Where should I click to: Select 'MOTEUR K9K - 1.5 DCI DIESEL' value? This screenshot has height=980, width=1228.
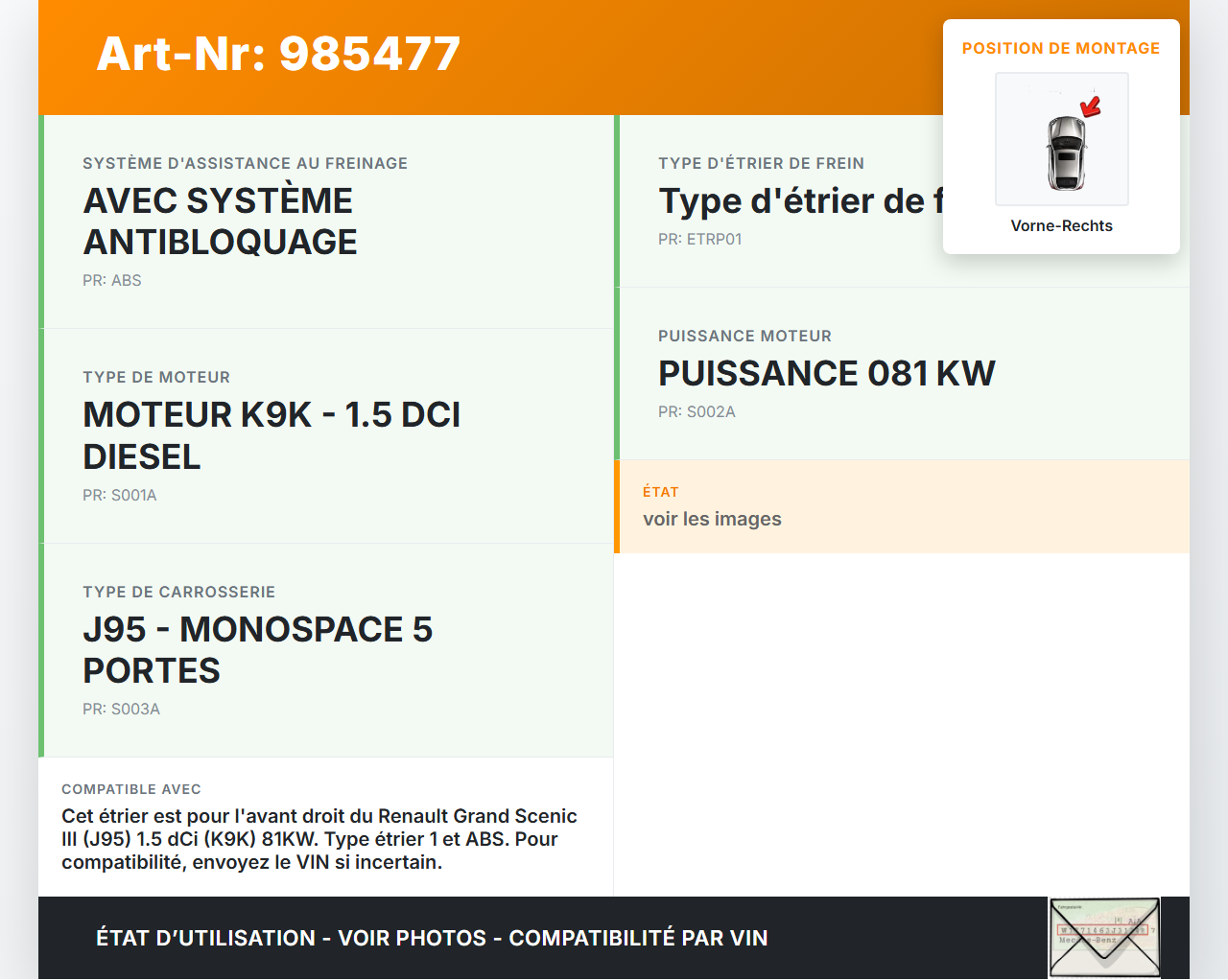pyautogui.click(x=272, y=435)
